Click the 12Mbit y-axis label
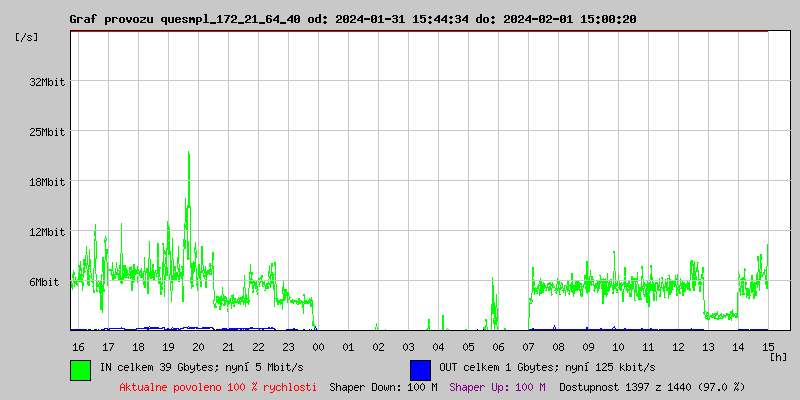800x400 pixels. tap(47, 232)
